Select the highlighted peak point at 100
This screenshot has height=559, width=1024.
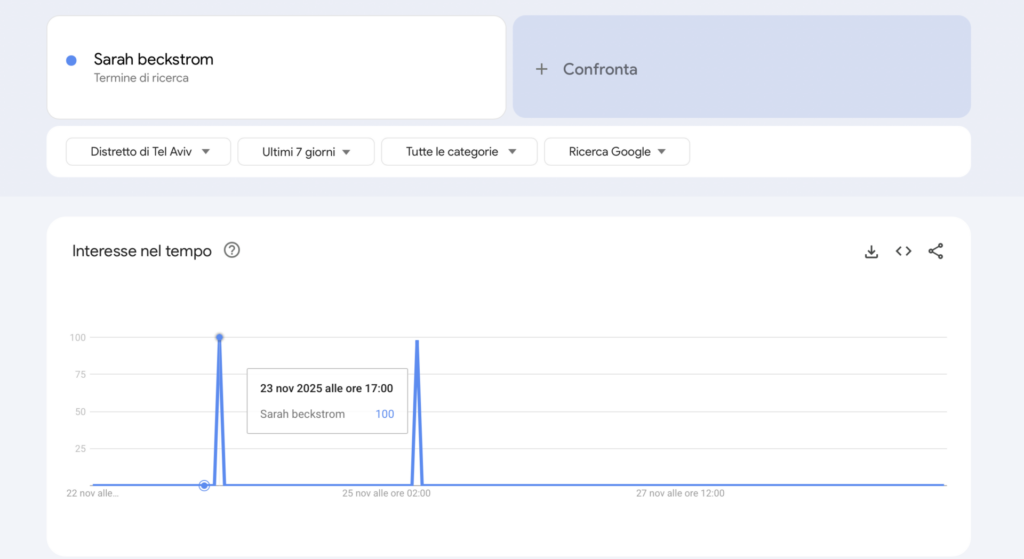click(x=219, y=337)
